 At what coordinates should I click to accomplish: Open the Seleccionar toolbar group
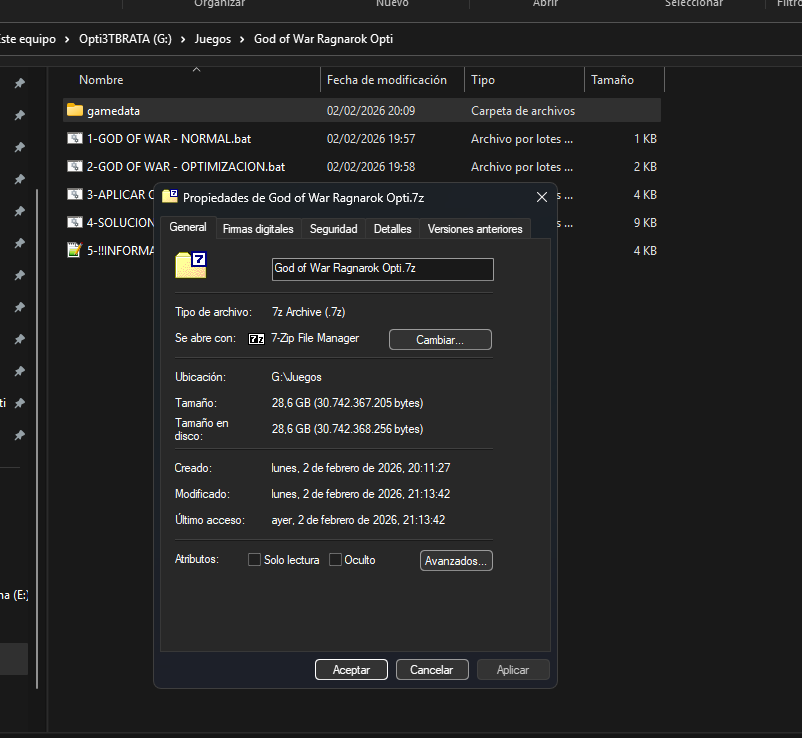(x=694, y=4)
